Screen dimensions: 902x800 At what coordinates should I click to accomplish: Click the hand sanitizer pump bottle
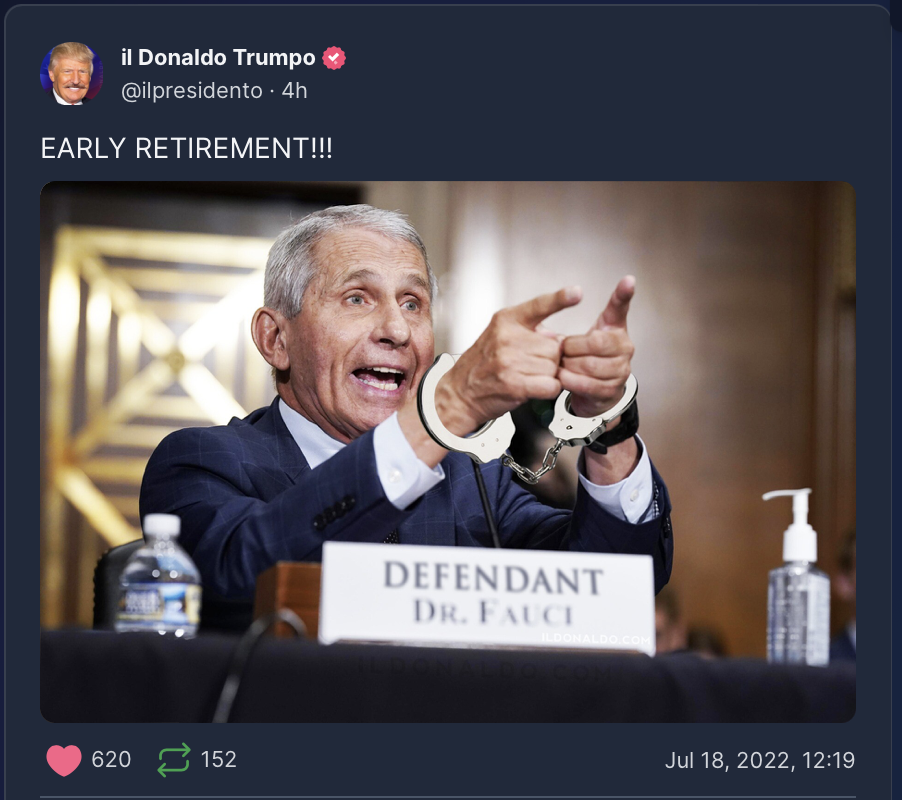tap(798, 576)
